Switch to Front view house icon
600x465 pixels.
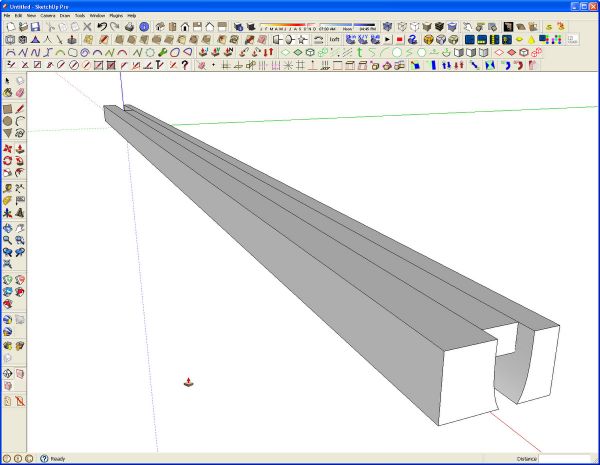coord(185,27)
